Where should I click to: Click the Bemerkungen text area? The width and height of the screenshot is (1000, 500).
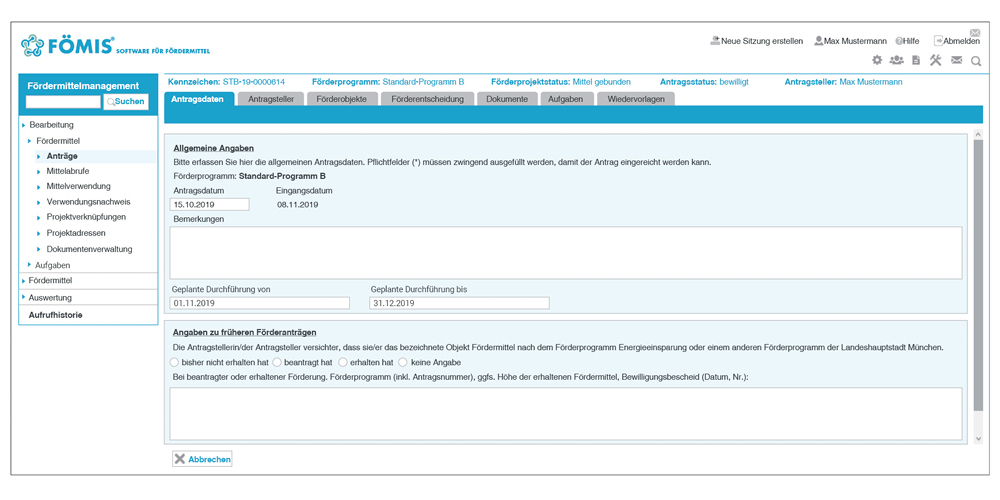pos(566,253)
